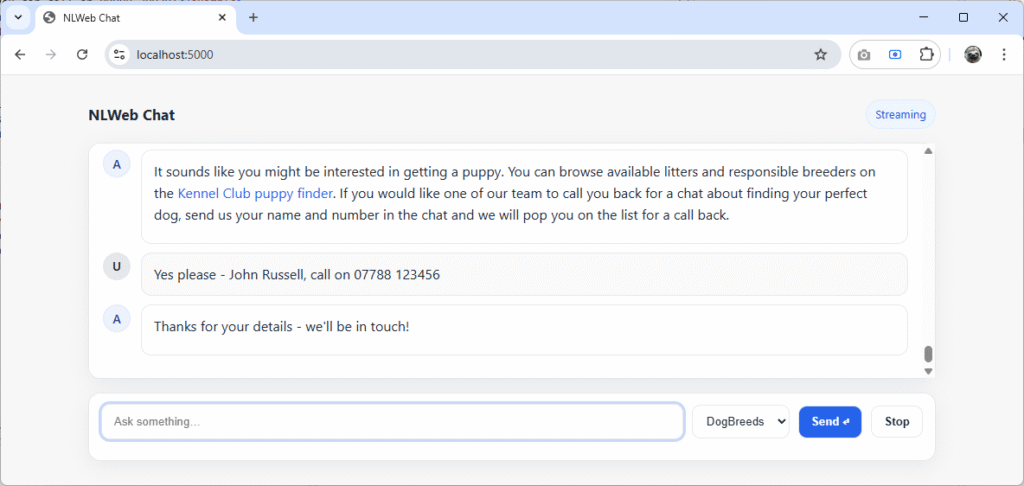Screen dimensions: 1024x486
Task: Open a new browser tab
Action: pos(253,18)
